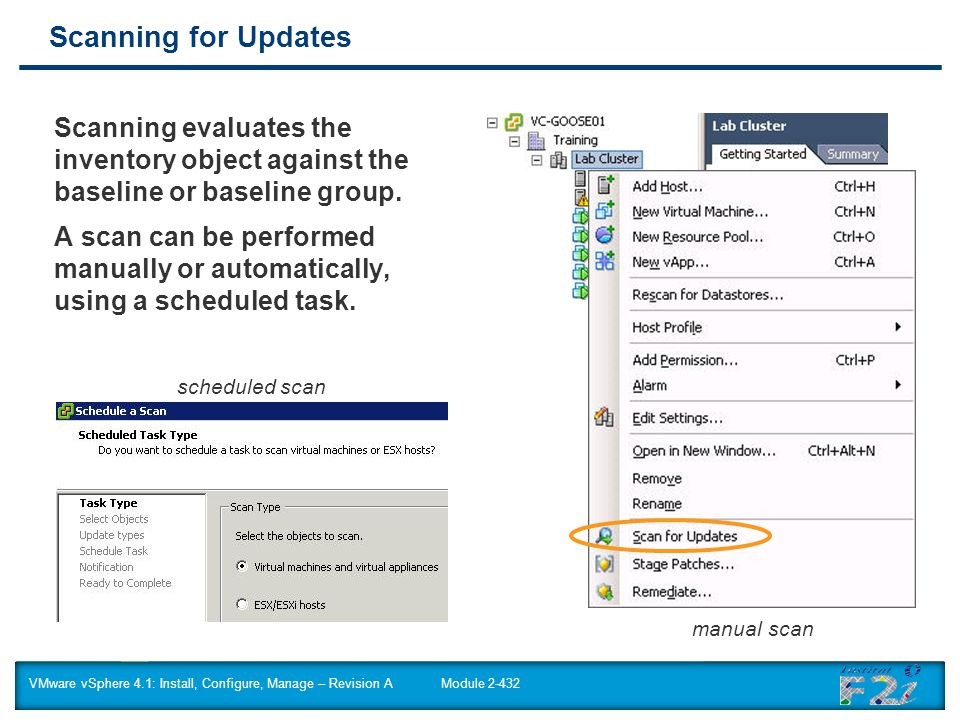The image size is (960, 720).
Task: Click the Ready to Complete wizard step
Action: [125, 583]
